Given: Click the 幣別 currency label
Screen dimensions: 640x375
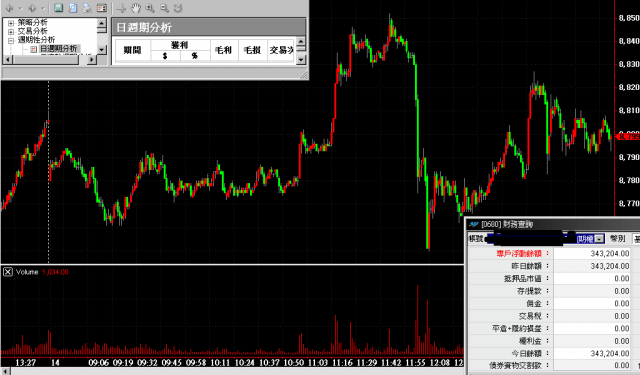Looking at the screenshot, I should [x=617, y=239].
